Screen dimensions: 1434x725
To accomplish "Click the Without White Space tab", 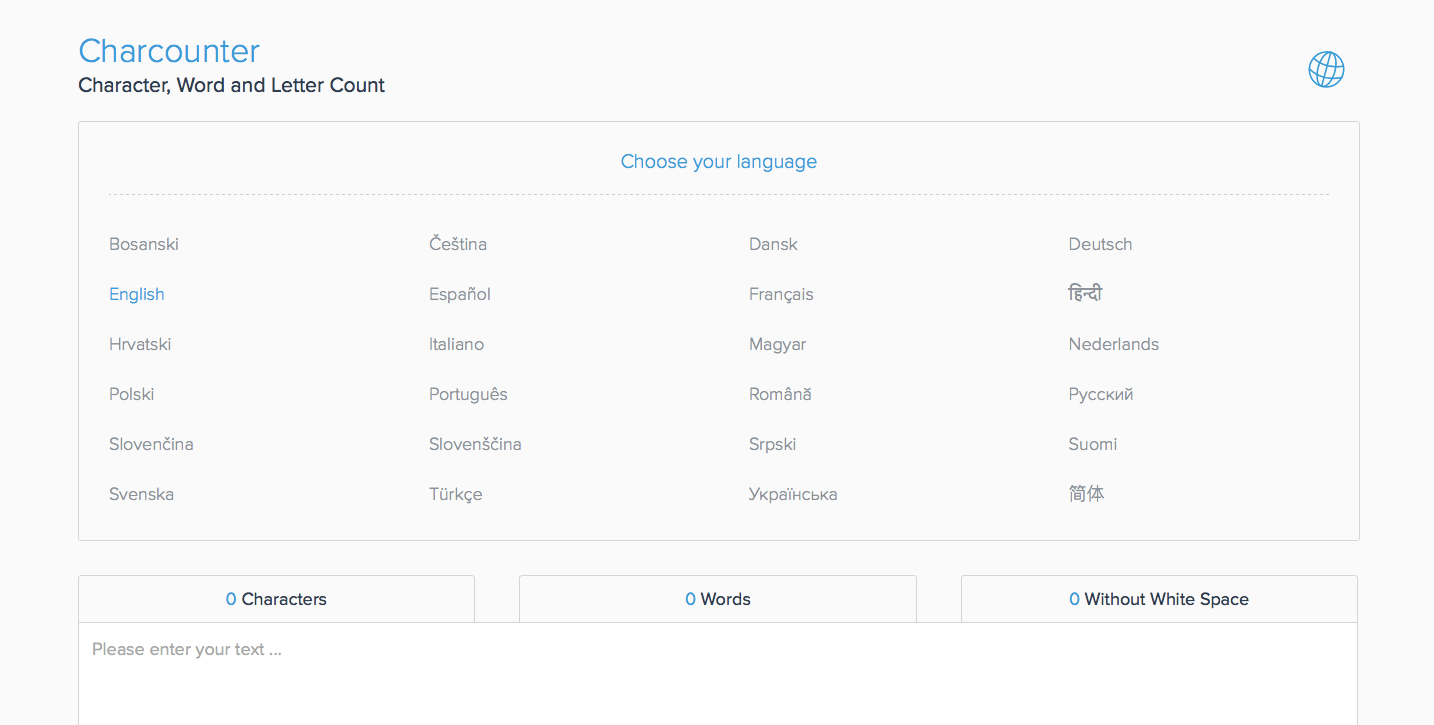I will point(1159,599).
